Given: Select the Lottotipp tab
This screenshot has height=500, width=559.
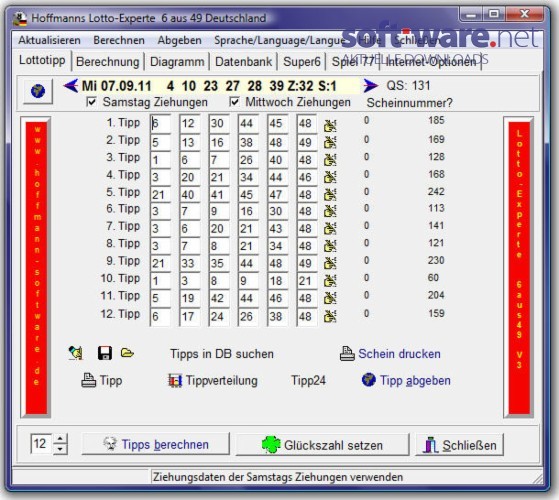Looking at the screenshot, I should pos(42,60).
